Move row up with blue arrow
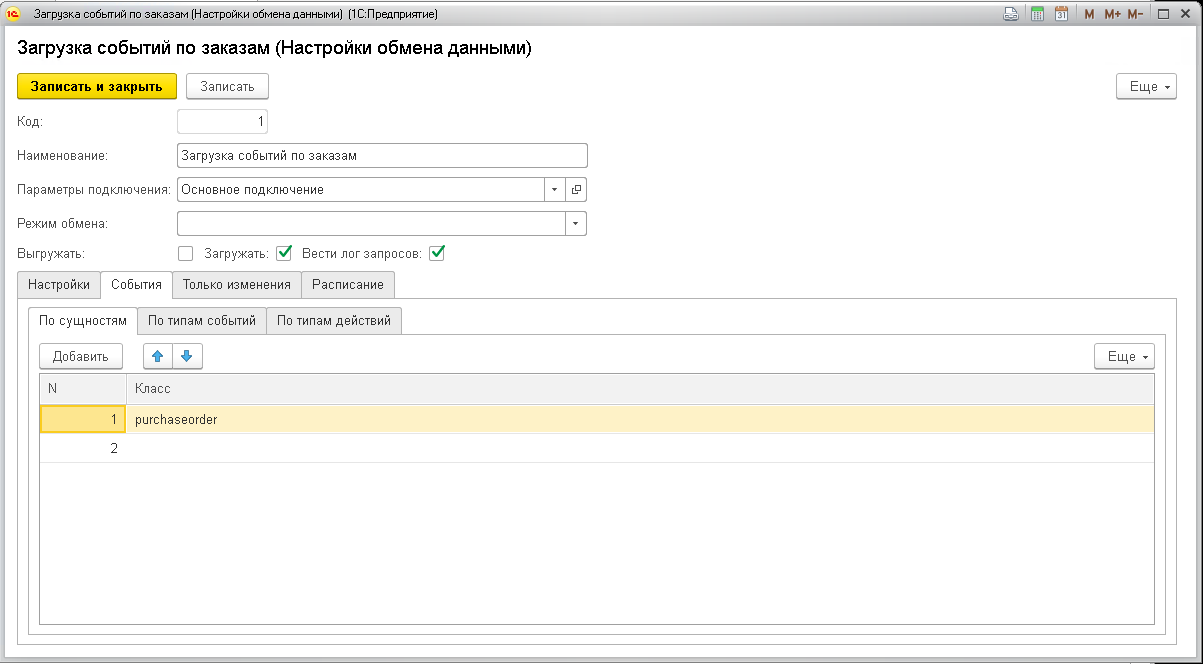 click(158, 356)
